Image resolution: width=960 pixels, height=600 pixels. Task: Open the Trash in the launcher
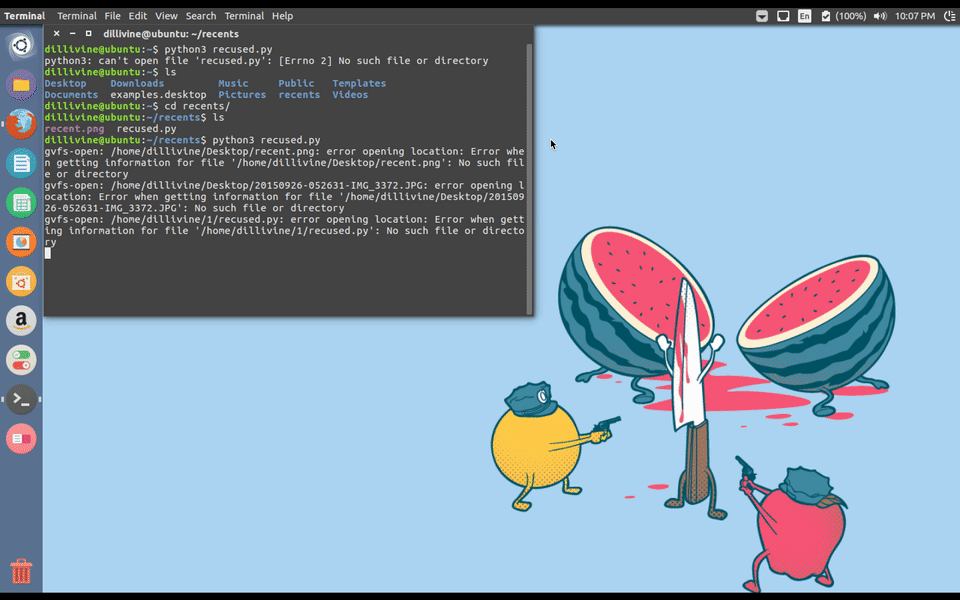(21, 571)
